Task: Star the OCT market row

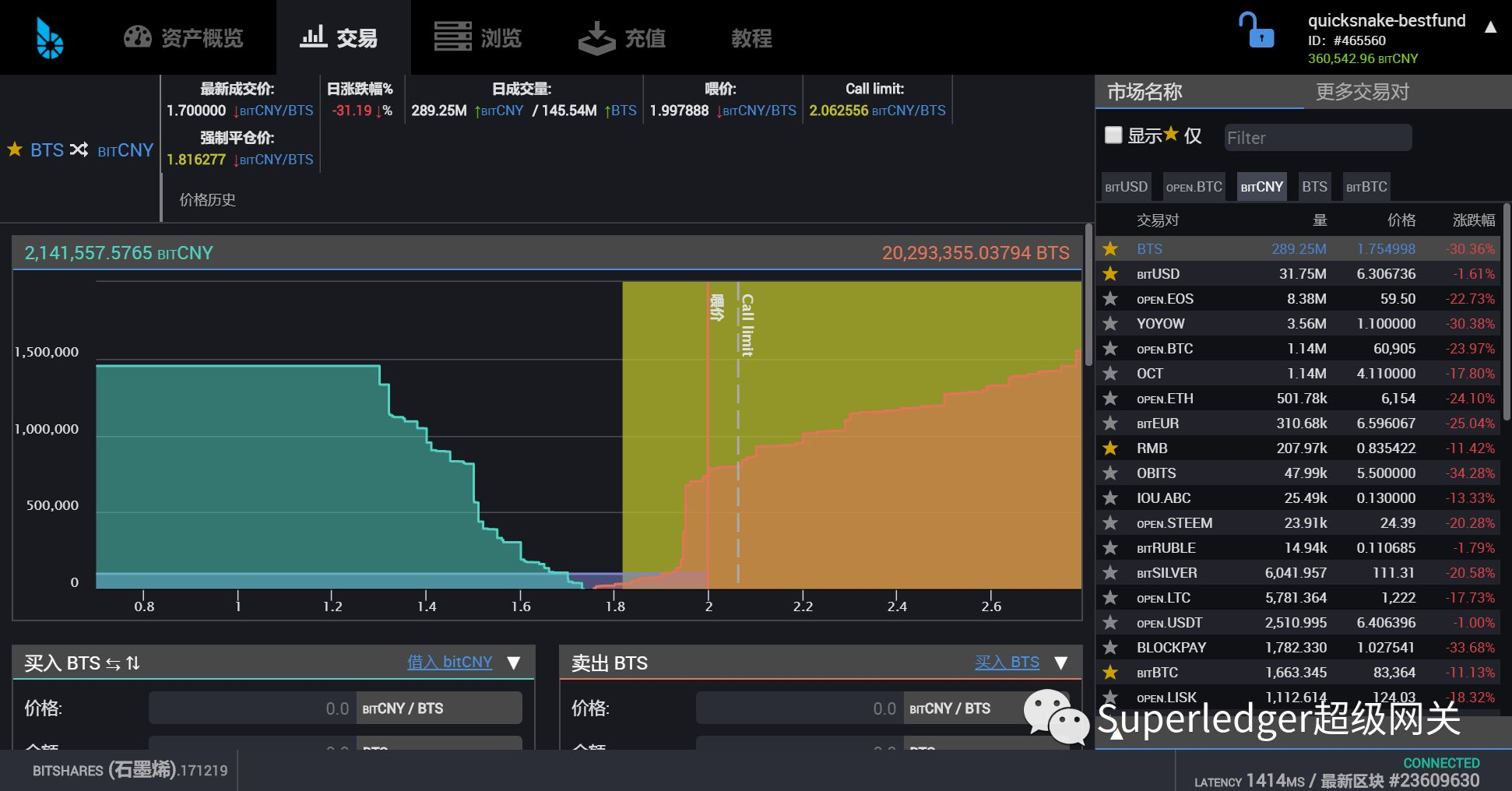Action: point(1110,373)
